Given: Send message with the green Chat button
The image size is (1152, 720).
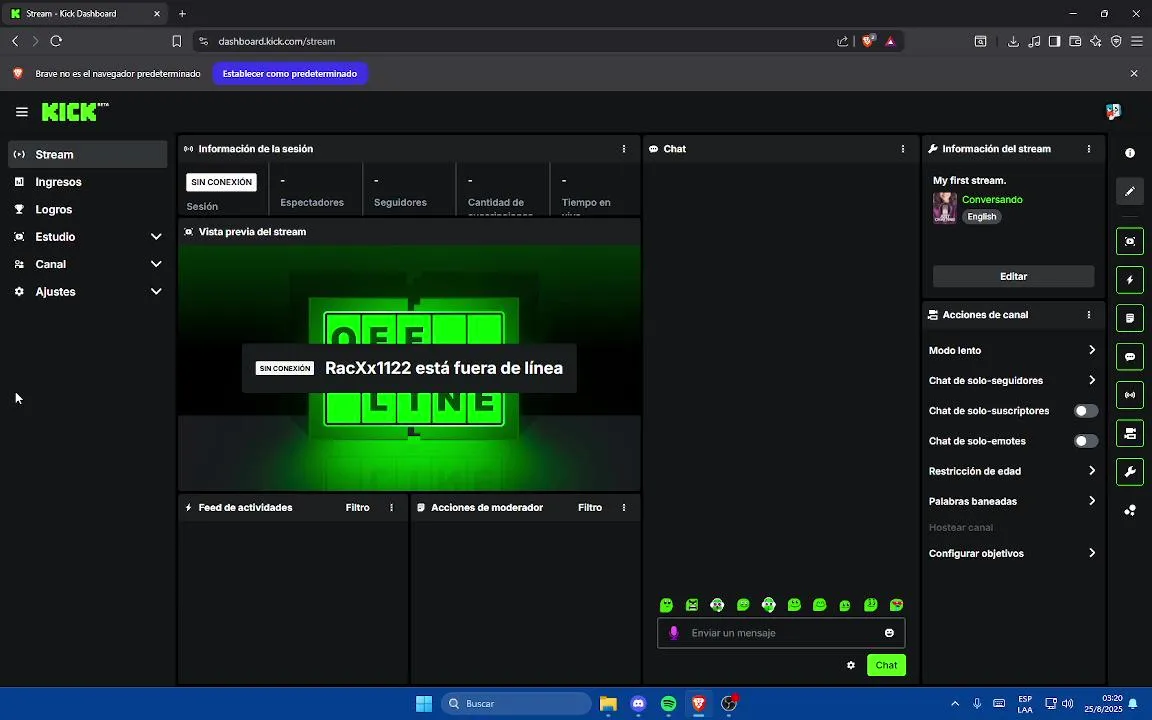Looking at the screenshot, I should tap(886, 665).
